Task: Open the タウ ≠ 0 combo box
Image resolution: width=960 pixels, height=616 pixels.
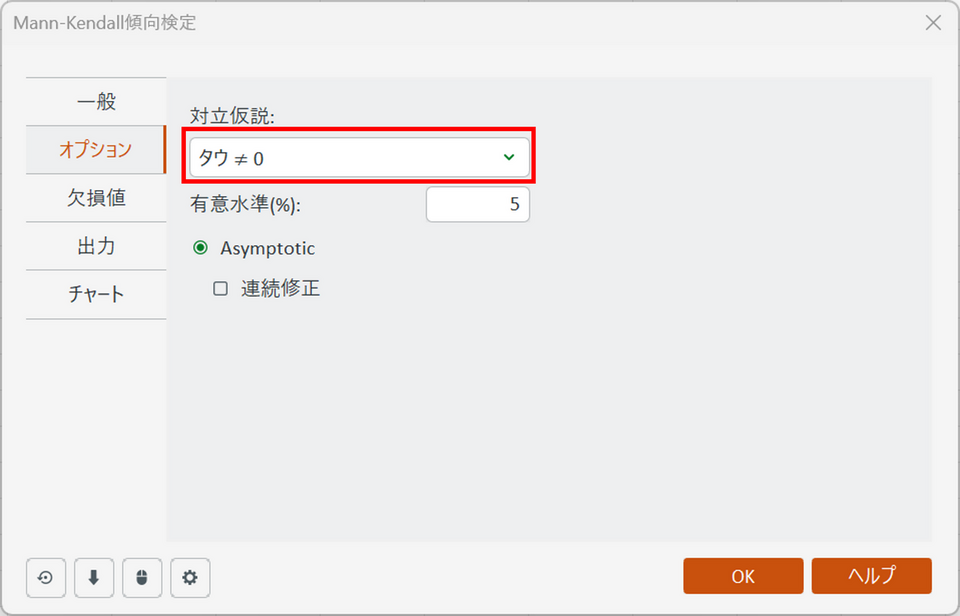Action: [x=359, y=157]
